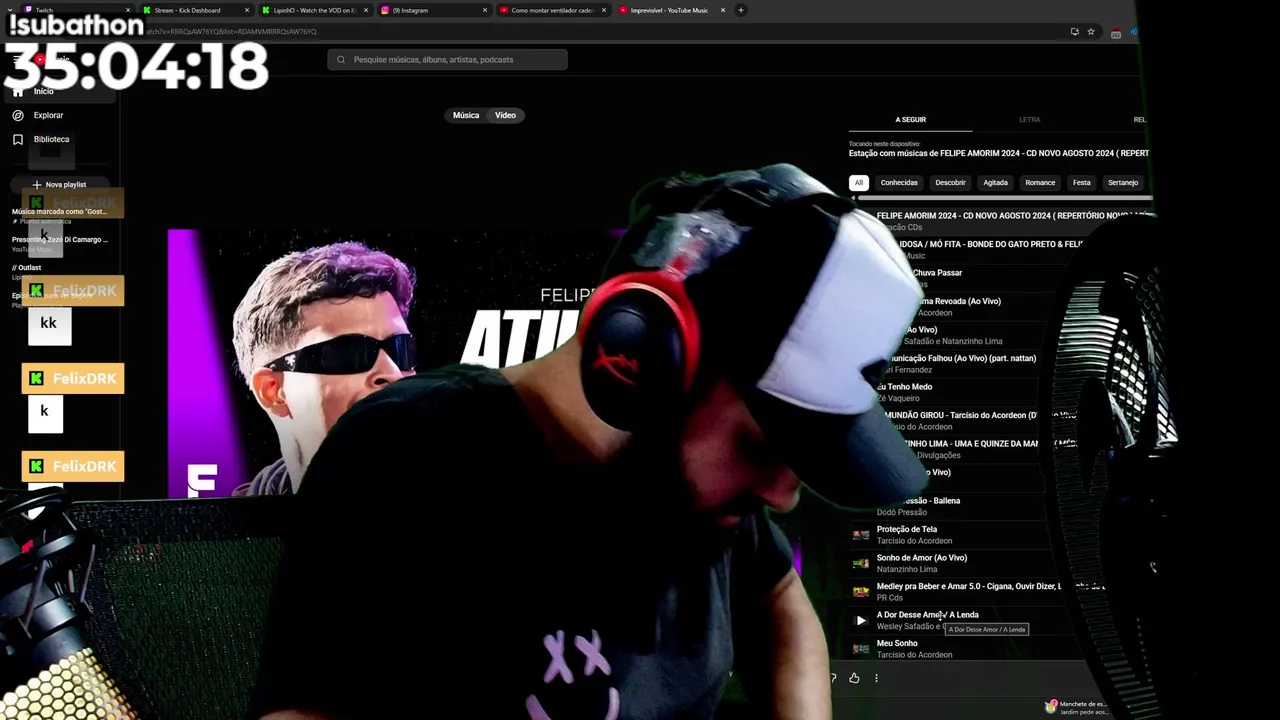Close the Instagram browser tab
This screenshot has width=1280, height=720.
coord(485,10)
